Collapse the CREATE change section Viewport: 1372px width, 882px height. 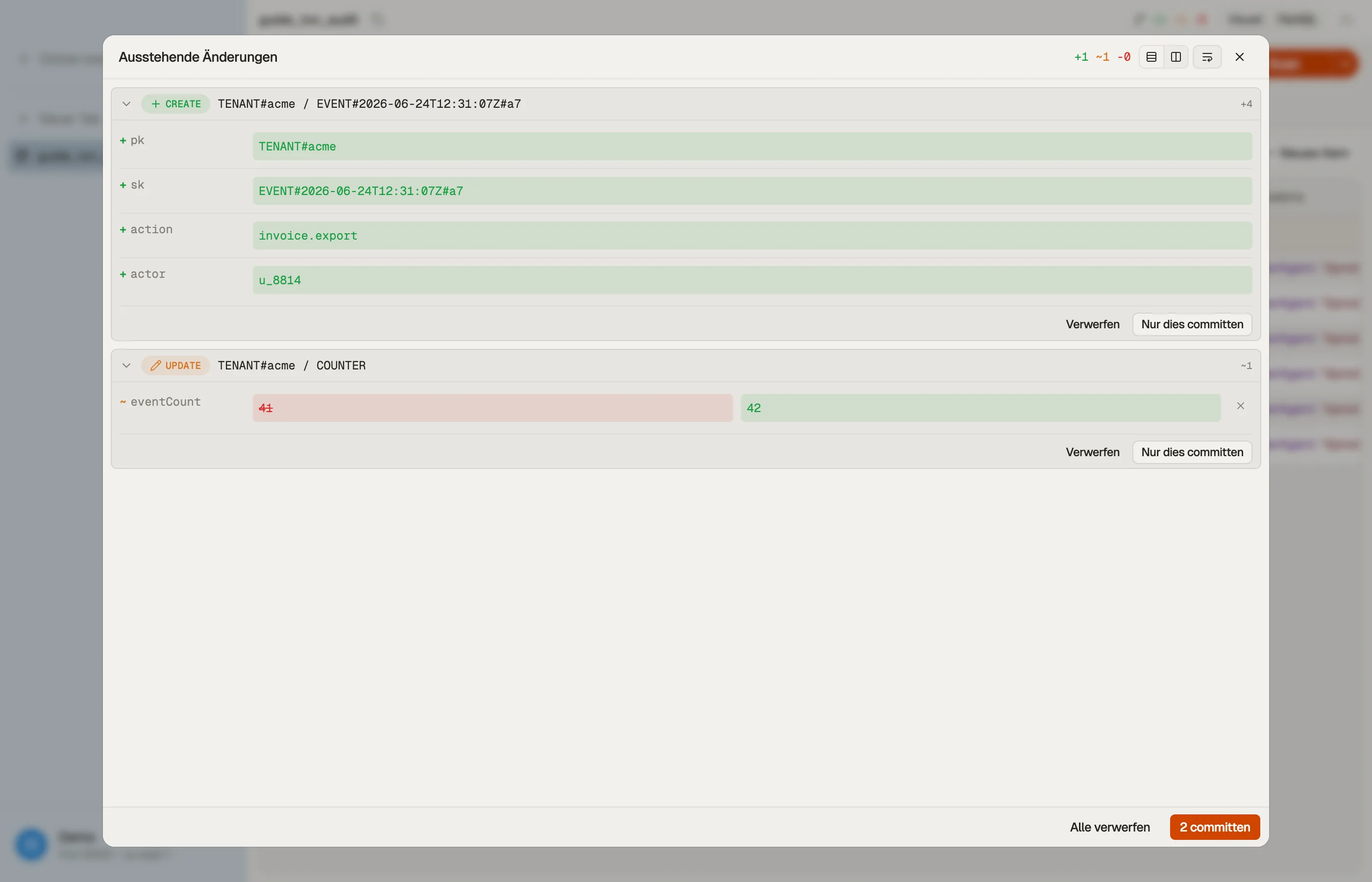[126, 104]
